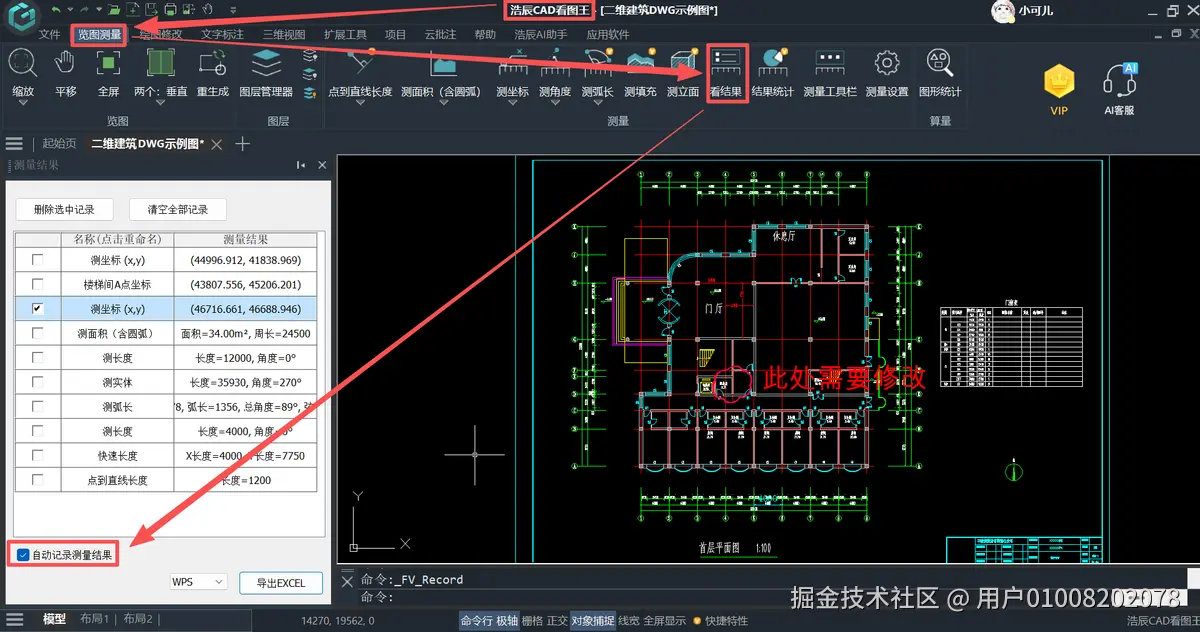Open new drawing tab with plus icon
Image resolution: width=1200 pixels, height=632 pixels.
click(242, 144)
